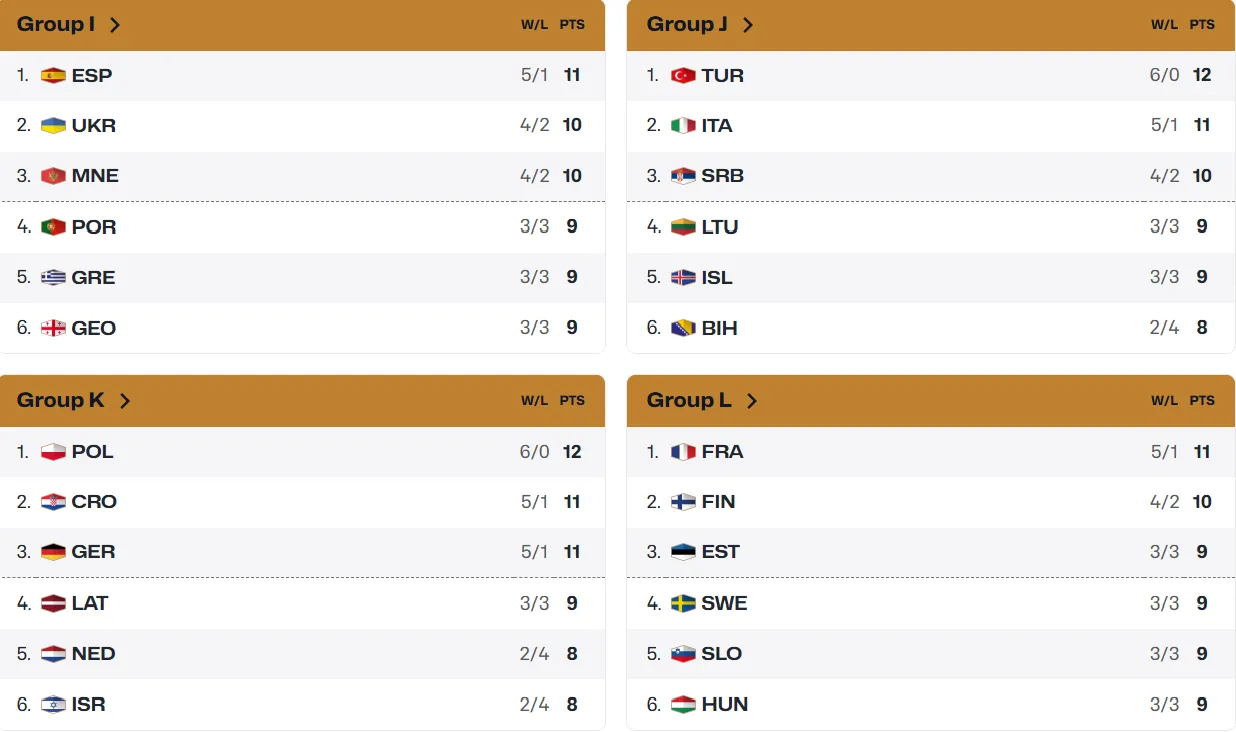1236x732 pixels.
Task: Select the UKR team row
Action: (x=302, y=126)
